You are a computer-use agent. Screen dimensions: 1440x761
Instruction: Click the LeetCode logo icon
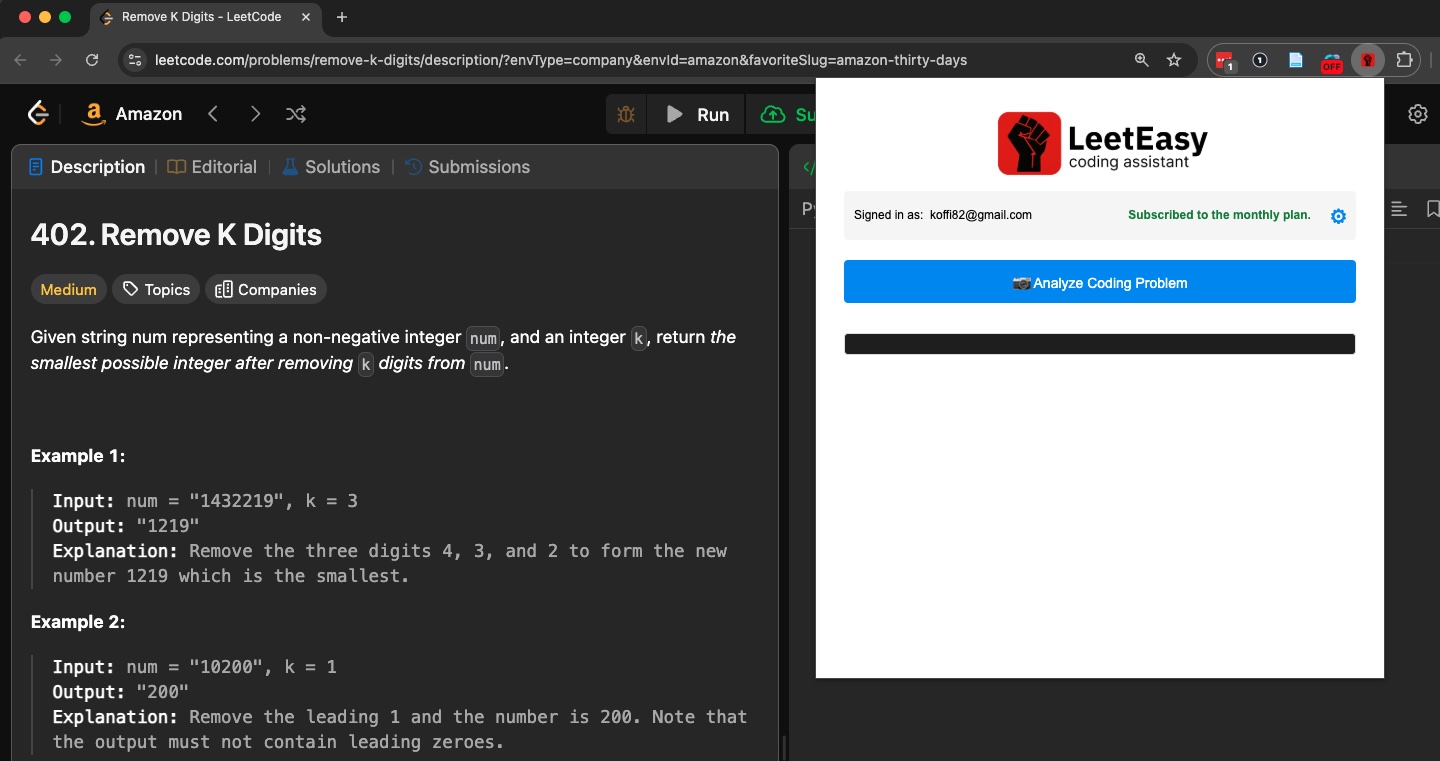(38, 114)
